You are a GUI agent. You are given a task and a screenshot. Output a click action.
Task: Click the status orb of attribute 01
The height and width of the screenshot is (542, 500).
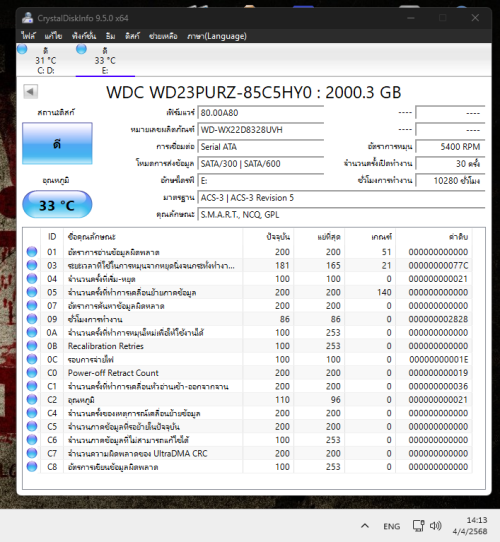click(32, 252)
